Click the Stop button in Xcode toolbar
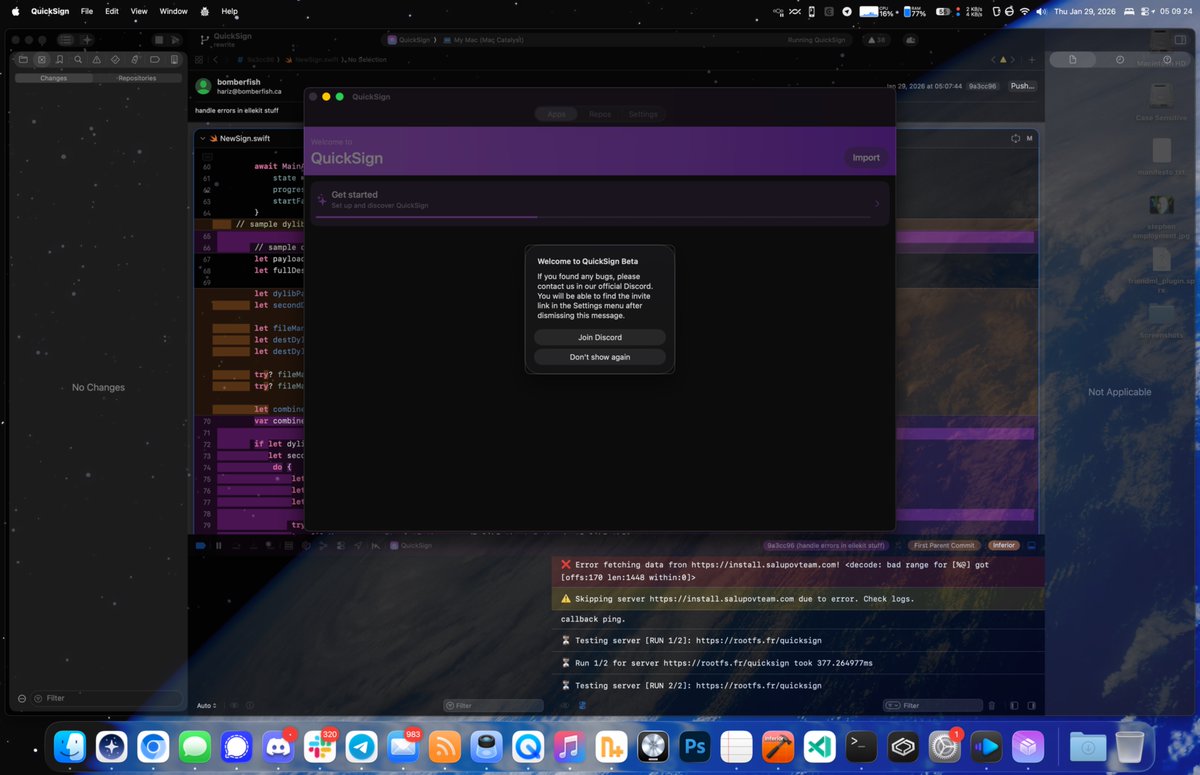Screen dimensions: 1200x775 tap(158, 39)
